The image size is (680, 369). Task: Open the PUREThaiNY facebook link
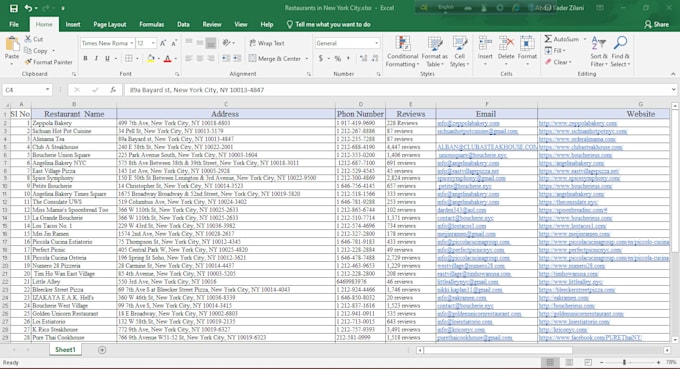click(590, 337)
